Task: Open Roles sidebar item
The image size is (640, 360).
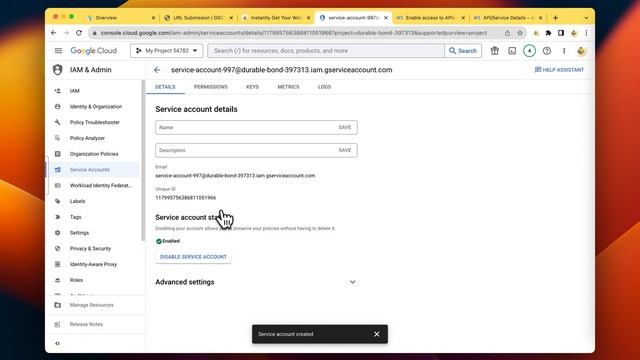Action: (94, 280)
